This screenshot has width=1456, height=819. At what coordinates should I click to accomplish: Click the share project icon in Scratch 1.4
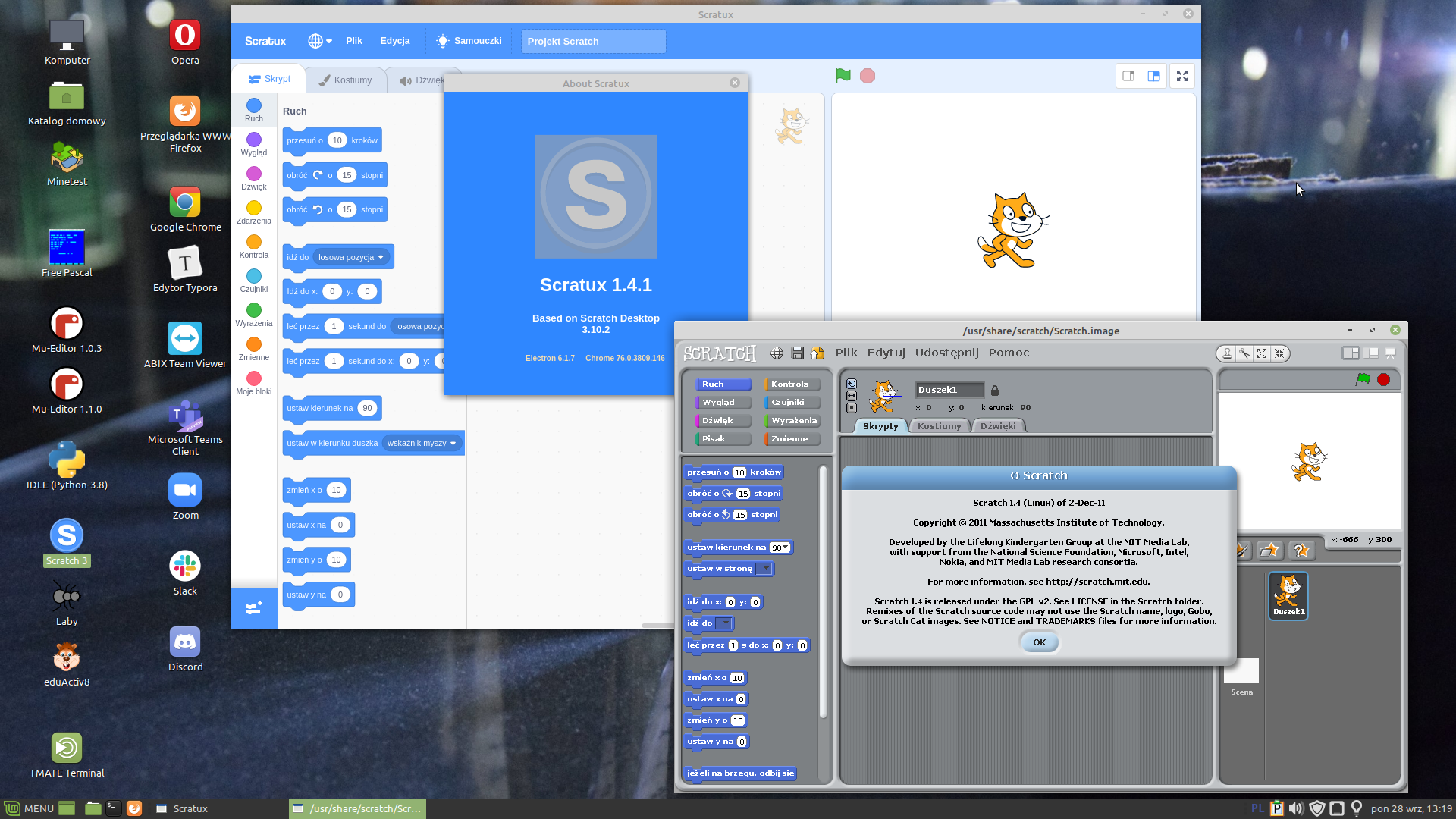(x=817, y=353)
